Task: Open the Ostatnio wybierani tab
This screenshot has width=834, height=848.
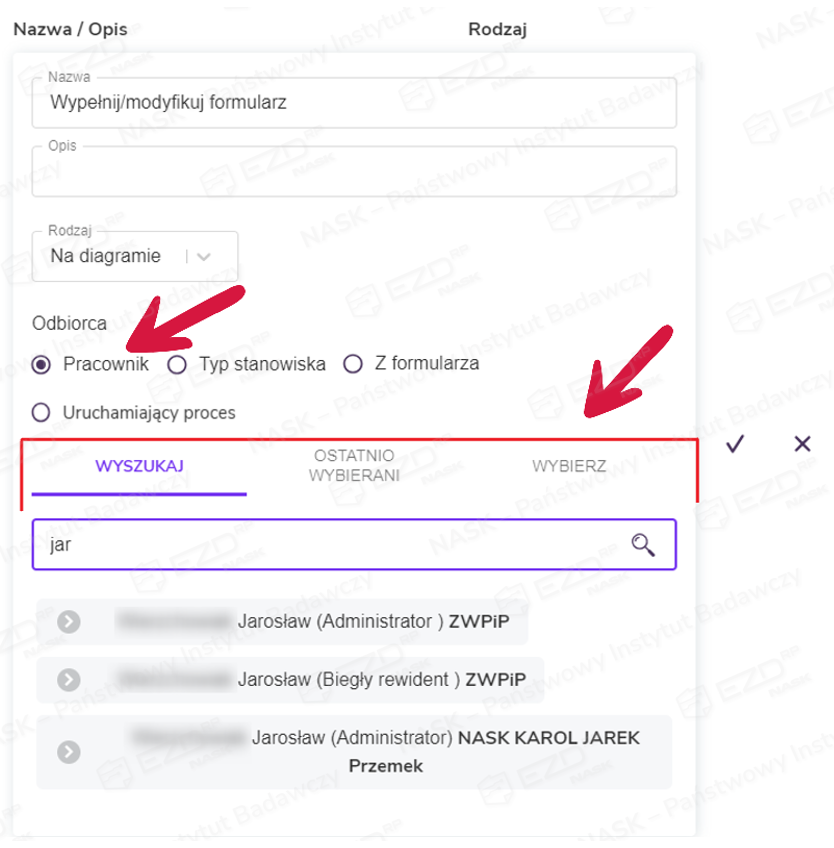Action: [x=354, y=466]
